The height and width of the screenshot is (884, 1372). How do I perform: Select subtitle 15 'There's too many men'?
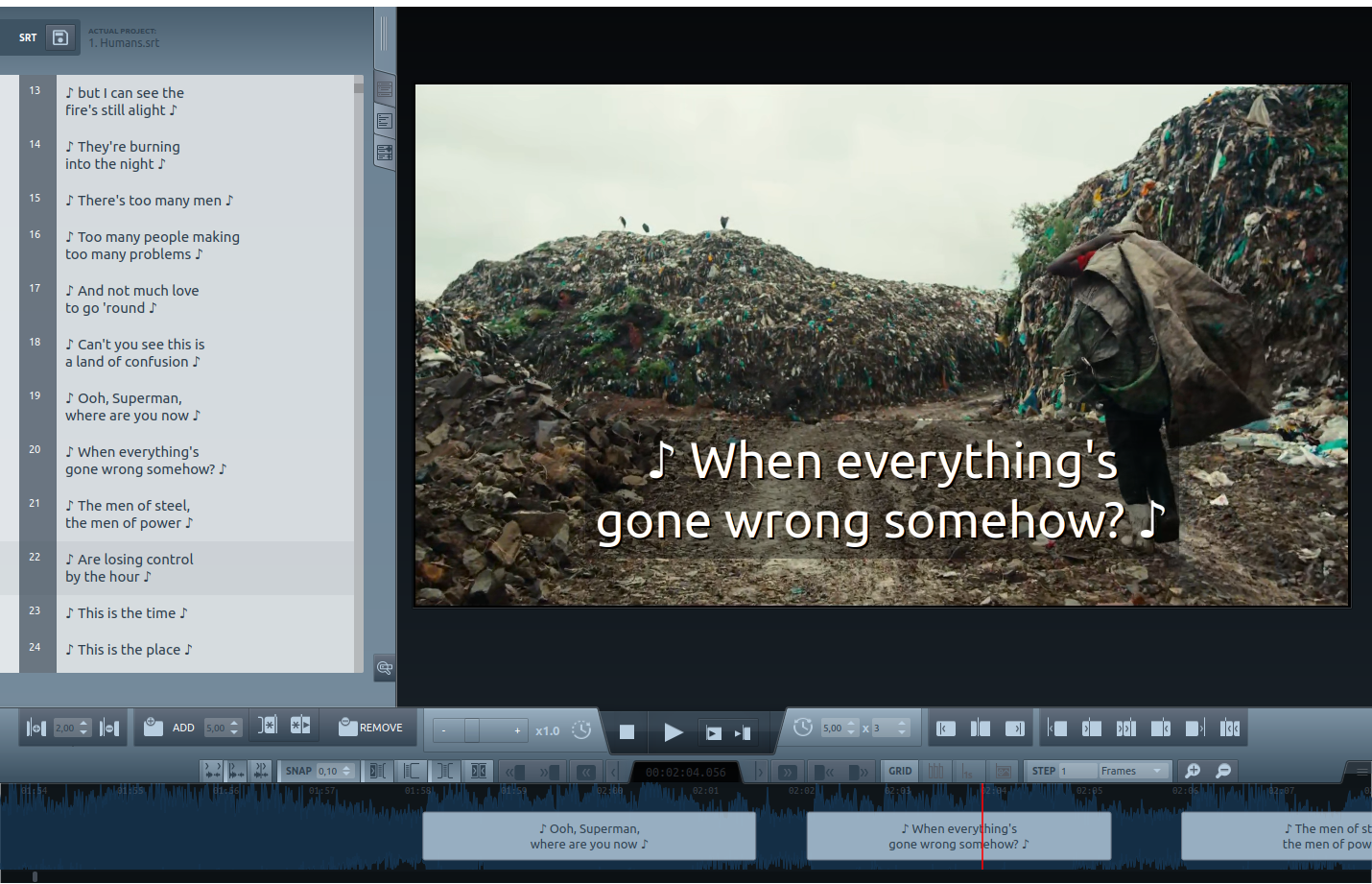click(186, 201)
